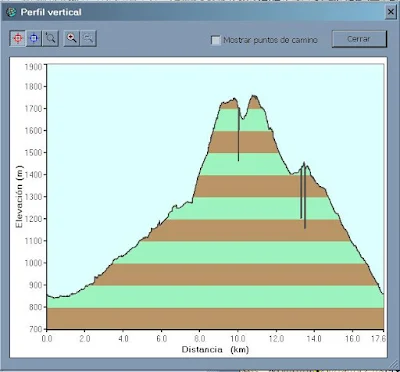This screenshot has width=400, height=372.
Task: Click the 14.0 distance axis label
Action: pos(314,339)
